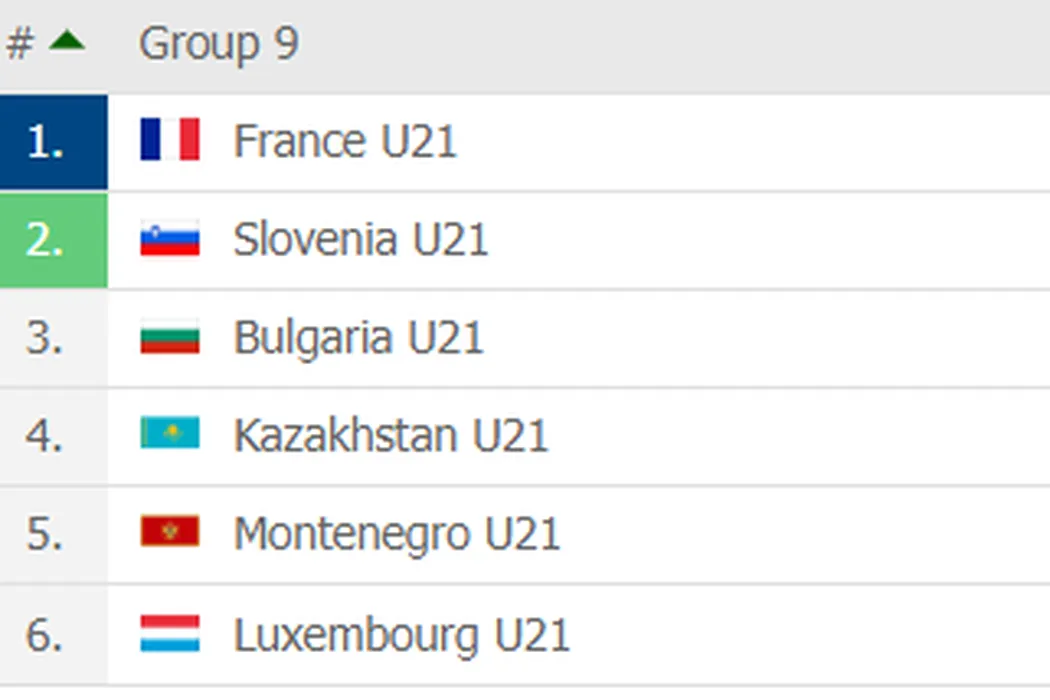The width and height of the screenshot is (1050, 700).
Task: Sort by rank using green arrow
Action: (x=67, y=42)
